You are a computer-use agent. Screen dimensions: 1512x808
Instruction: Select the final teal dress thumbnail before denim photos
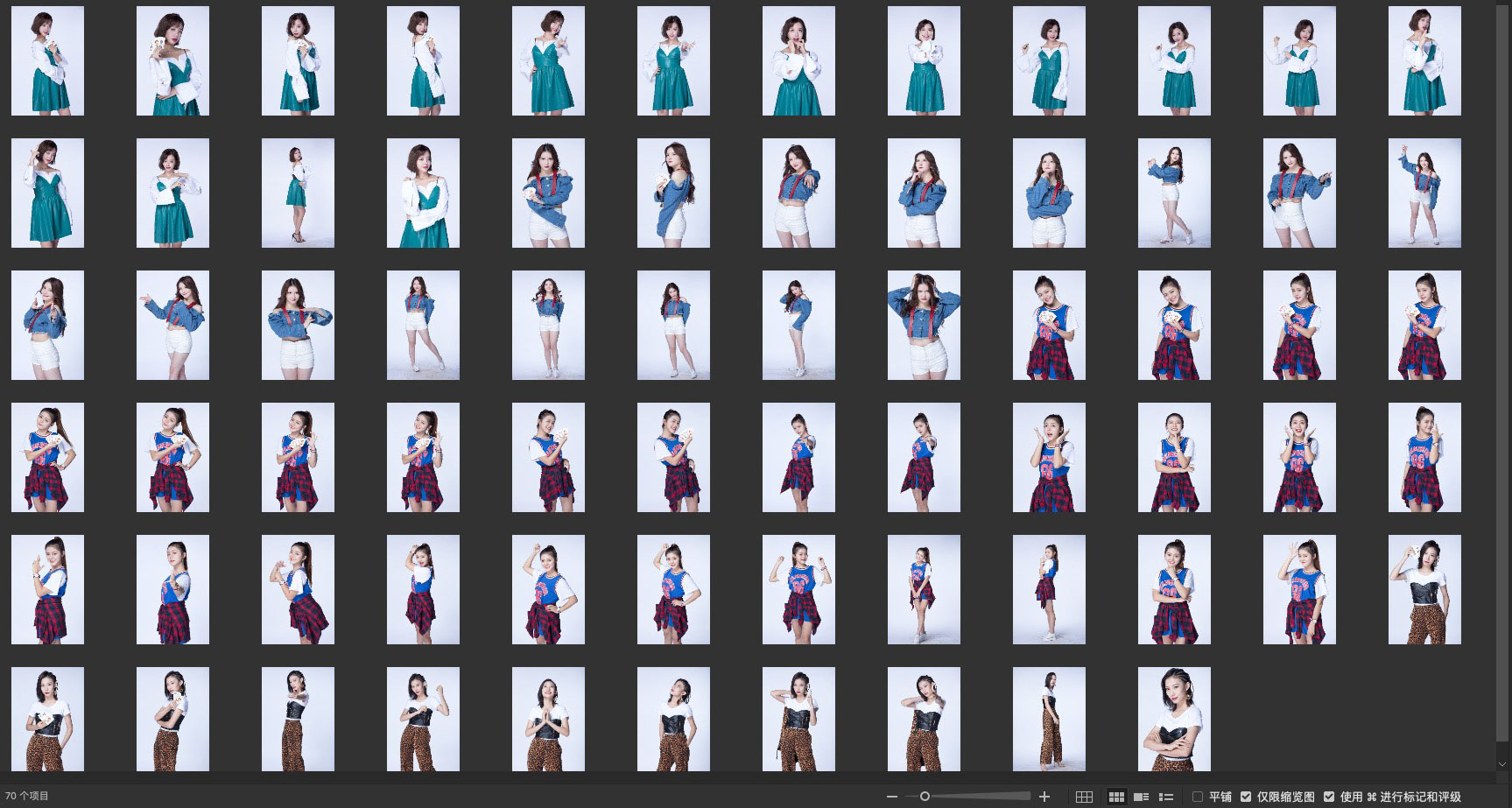coord(423,193)
